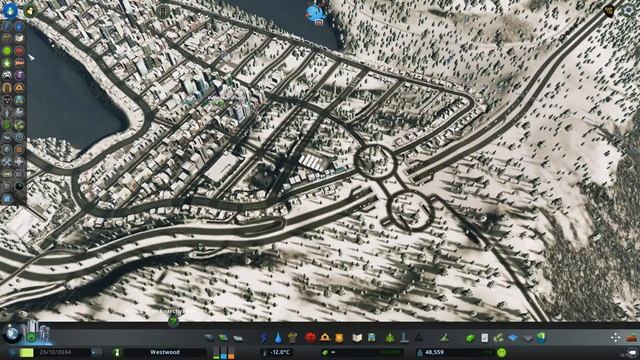Show the Levels info view green star
The width and height of the screenshot is (640, 360).
coord(7,63)
